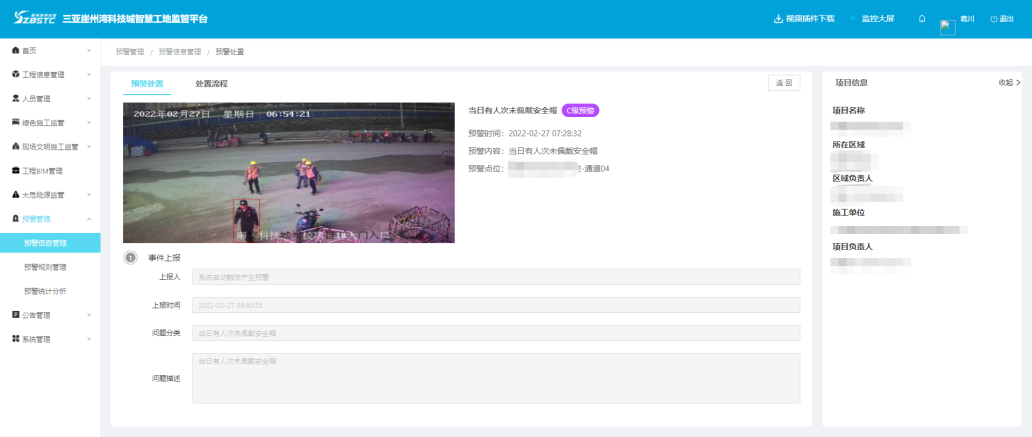Click the 大危险源监管 warning triangle icon

pyautogui.click(x=15, y=194)
